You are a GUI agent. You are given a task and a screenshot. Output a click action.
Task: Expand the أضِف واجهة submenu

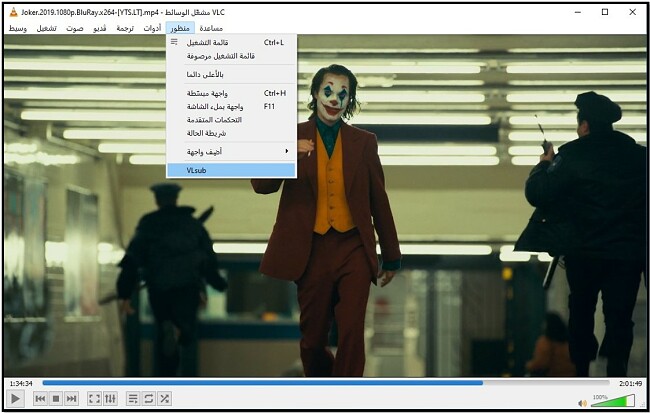point(231,152)
